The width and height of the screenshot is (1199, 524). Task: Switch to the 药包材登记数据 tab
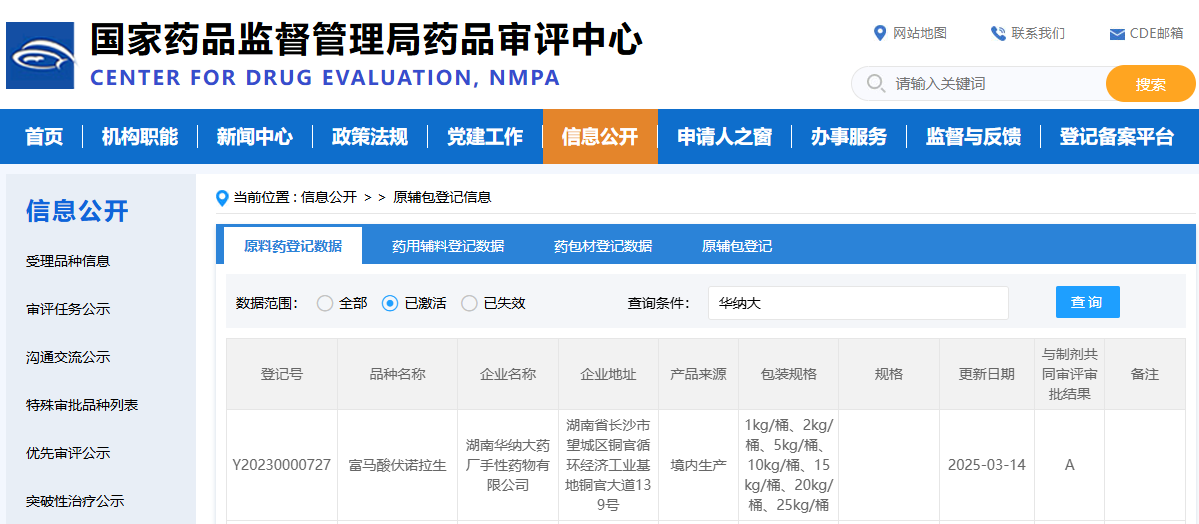pyautogui.click(x=603, y=246)
